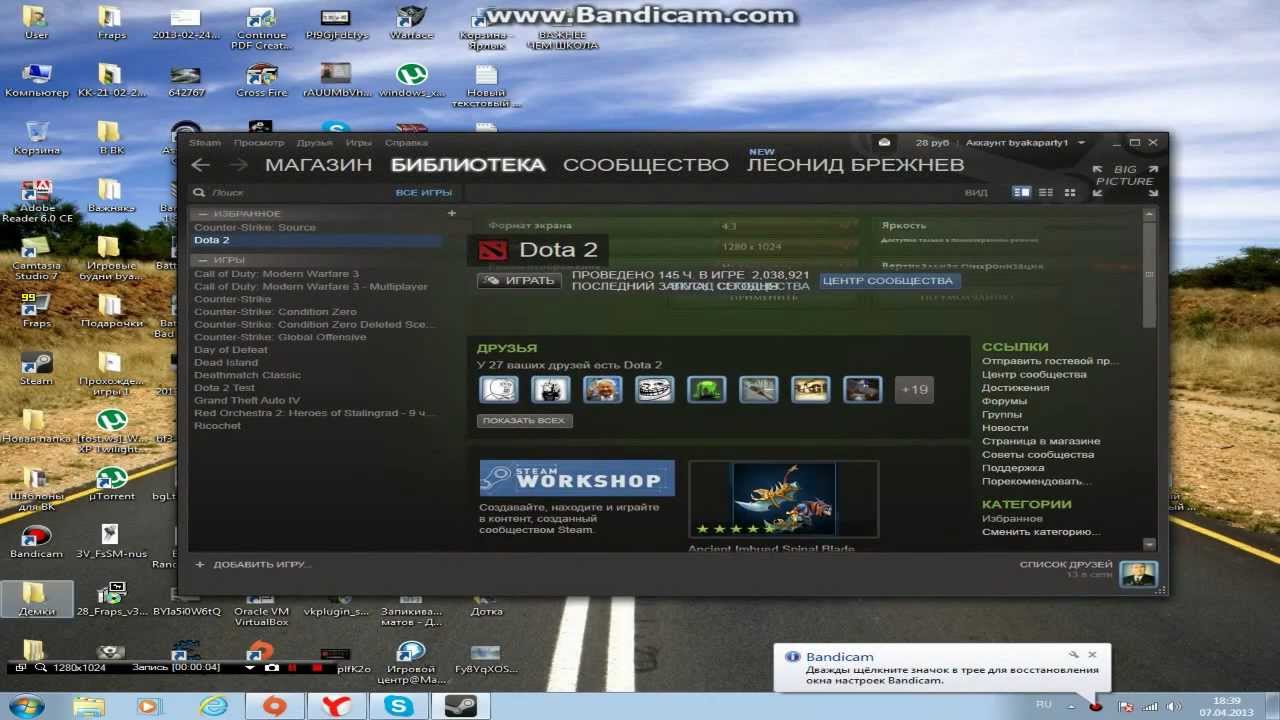This screenshot has height=720, width=1280.
Task: Click the plus icon beside ИЗБРАННОЕ
Action: tap(451, 213)
